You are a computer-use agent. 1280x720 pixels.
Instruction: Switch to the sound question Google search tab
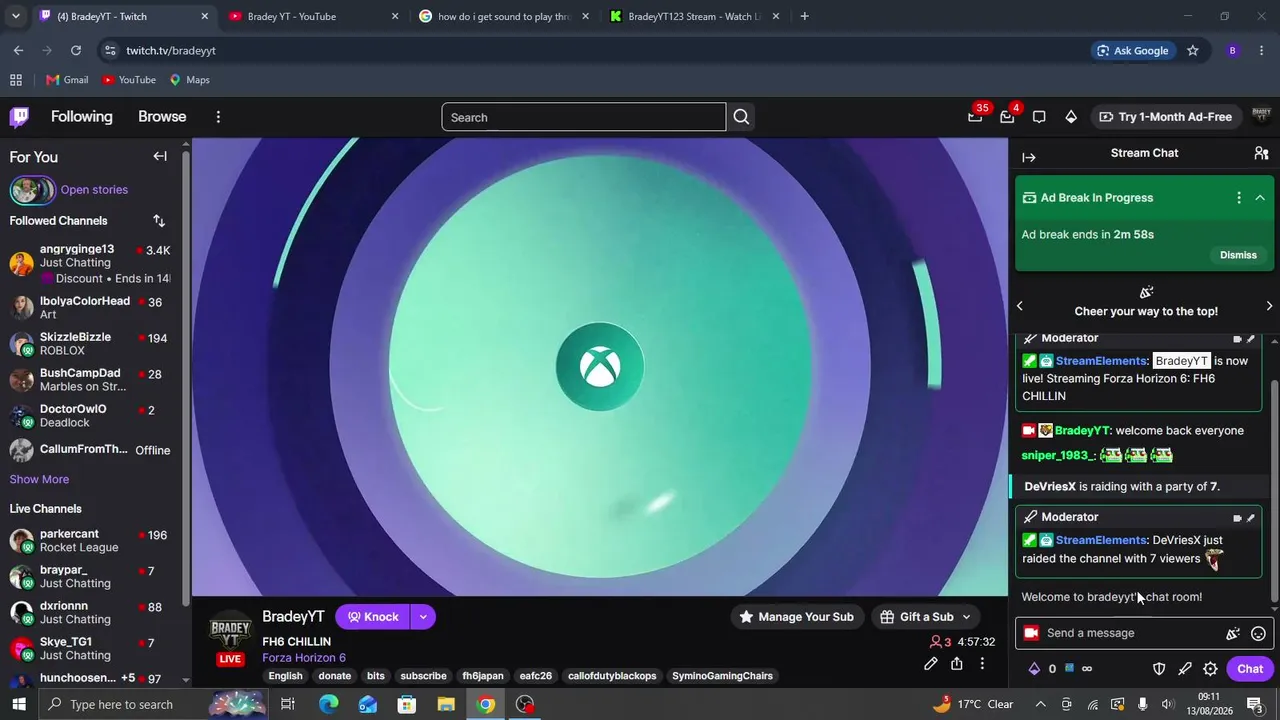(x=504, y=16)
